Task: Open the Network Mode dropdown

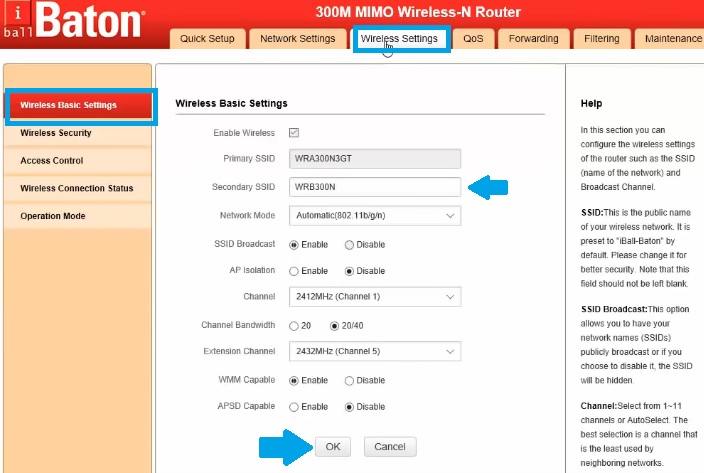Action: click(x=374, y=215)
